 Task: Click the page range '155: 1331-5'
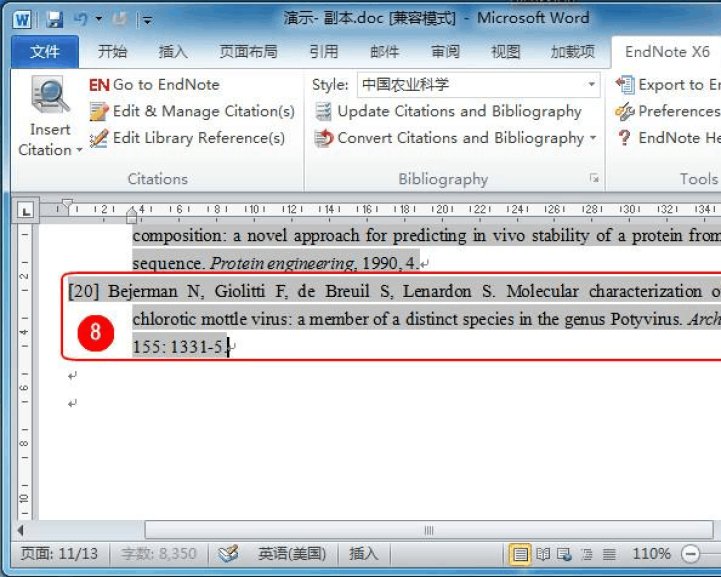point(179,347)
